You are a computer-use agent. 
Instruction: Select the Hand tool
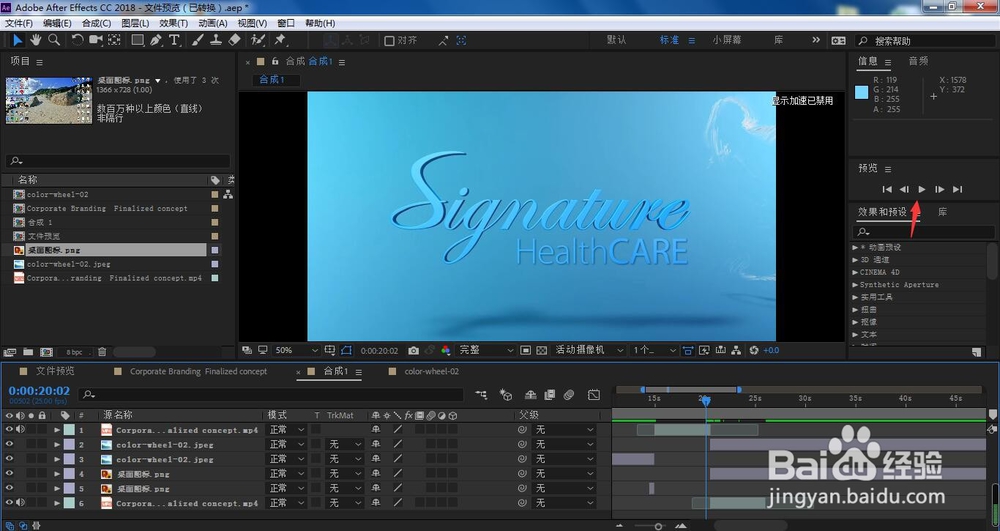(36, 40)
